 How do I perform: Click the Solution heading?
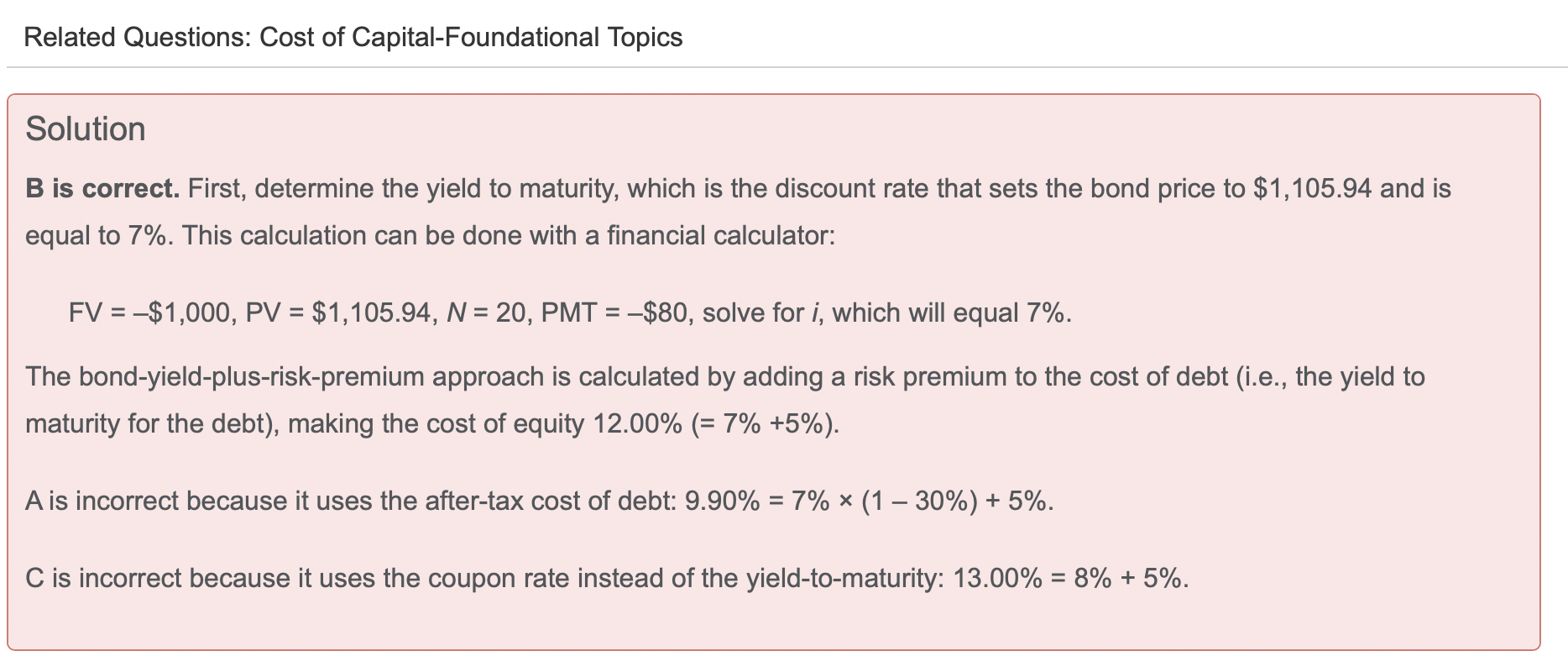tap(86, 129)
